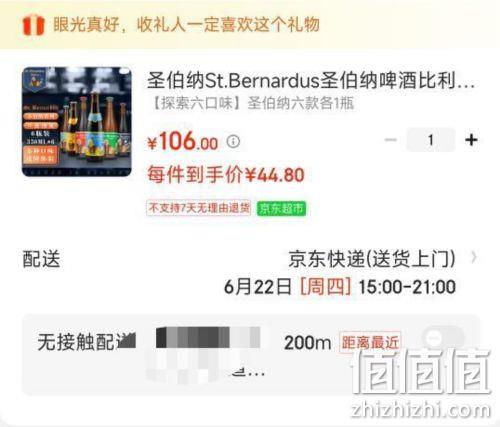Viewport: 500px width, 427px height.
Task: Expand delivery options via the chevron arrow
Action: [x=474, y=257]
